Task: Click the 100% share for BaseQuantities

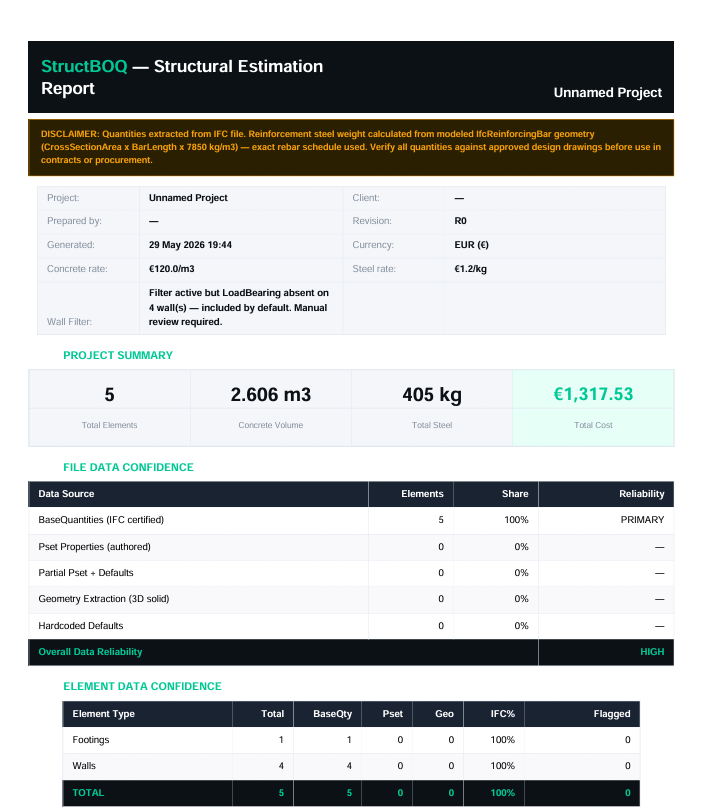Action: pos(516,520)
